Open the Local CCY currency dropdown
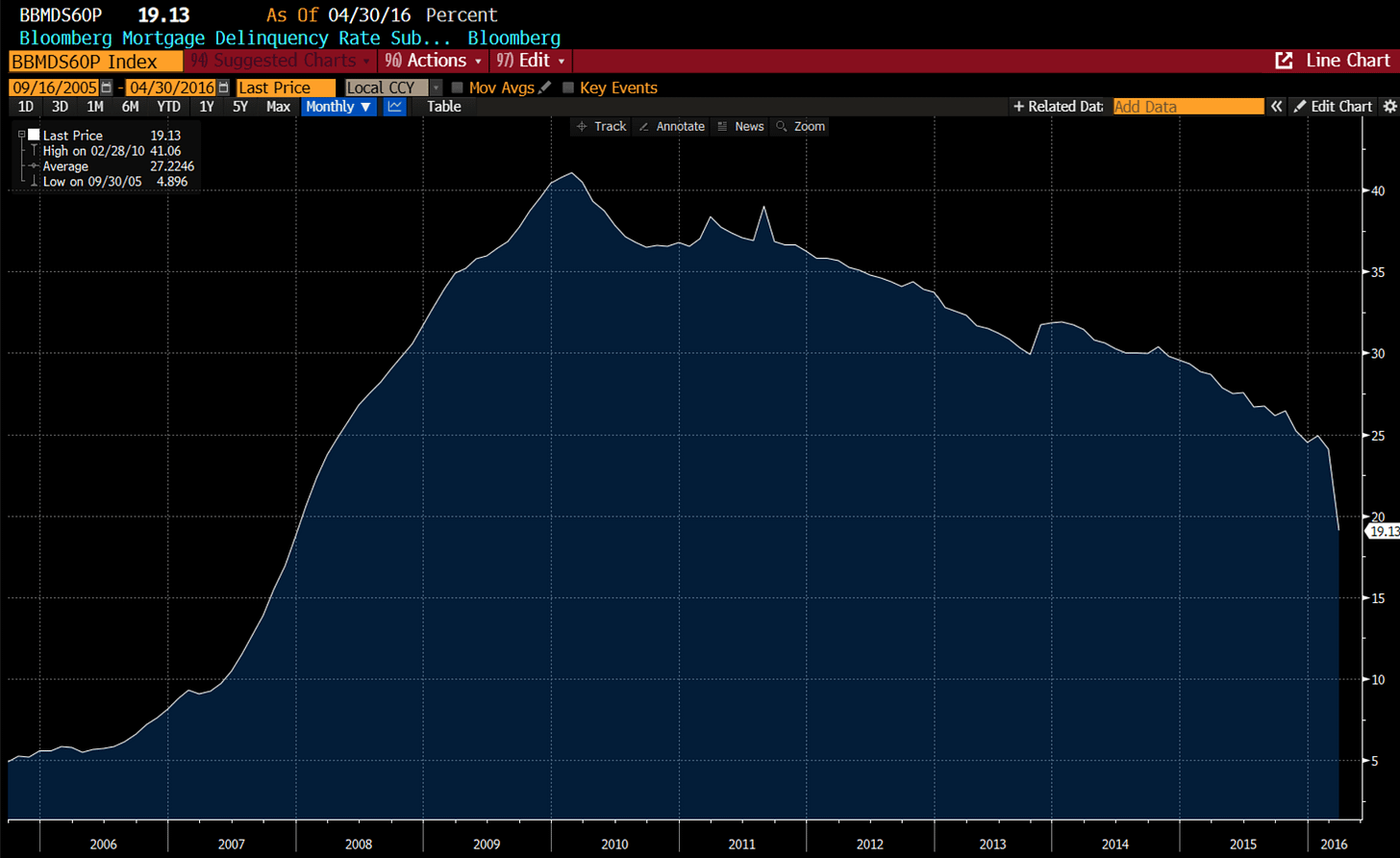 pyautogui.click(x=393, y=88)
